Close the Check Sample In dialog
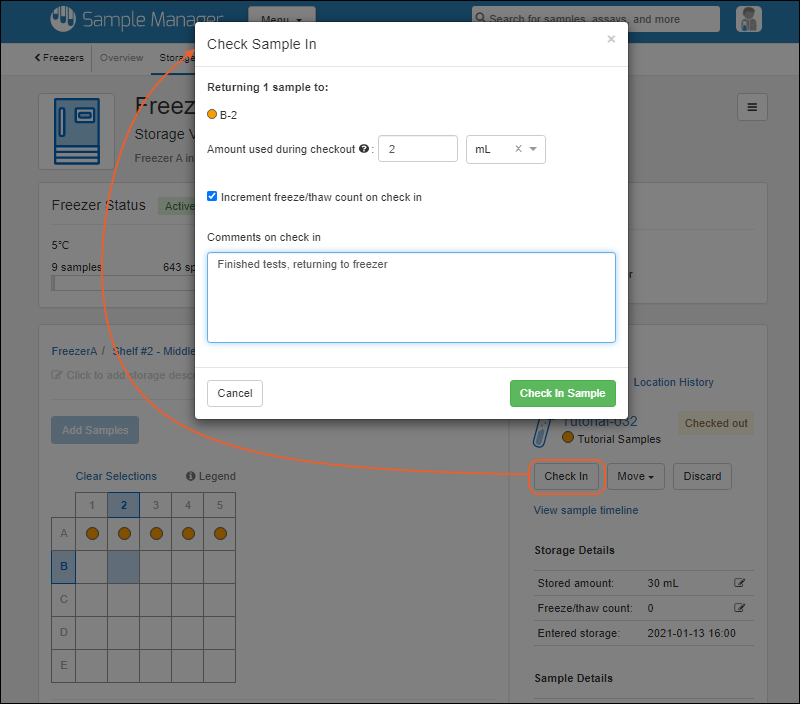 [611, 39]
